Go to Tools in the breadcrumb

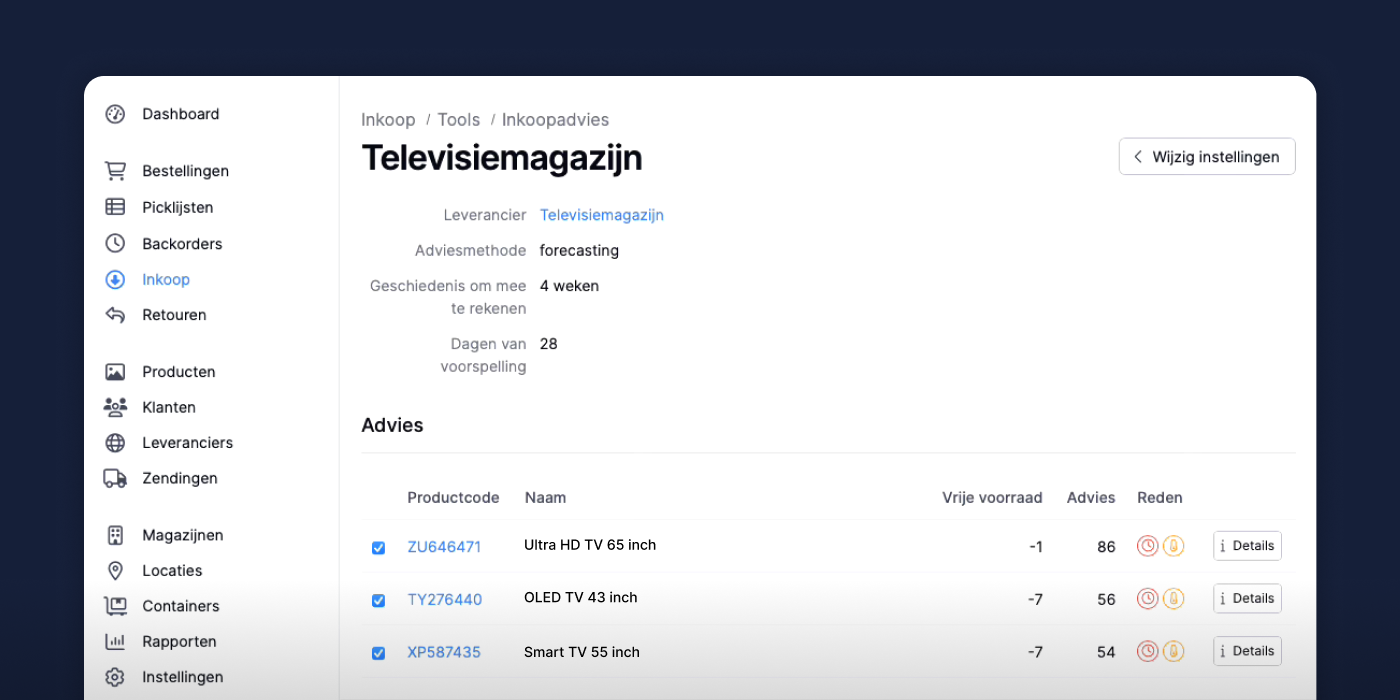458,120
